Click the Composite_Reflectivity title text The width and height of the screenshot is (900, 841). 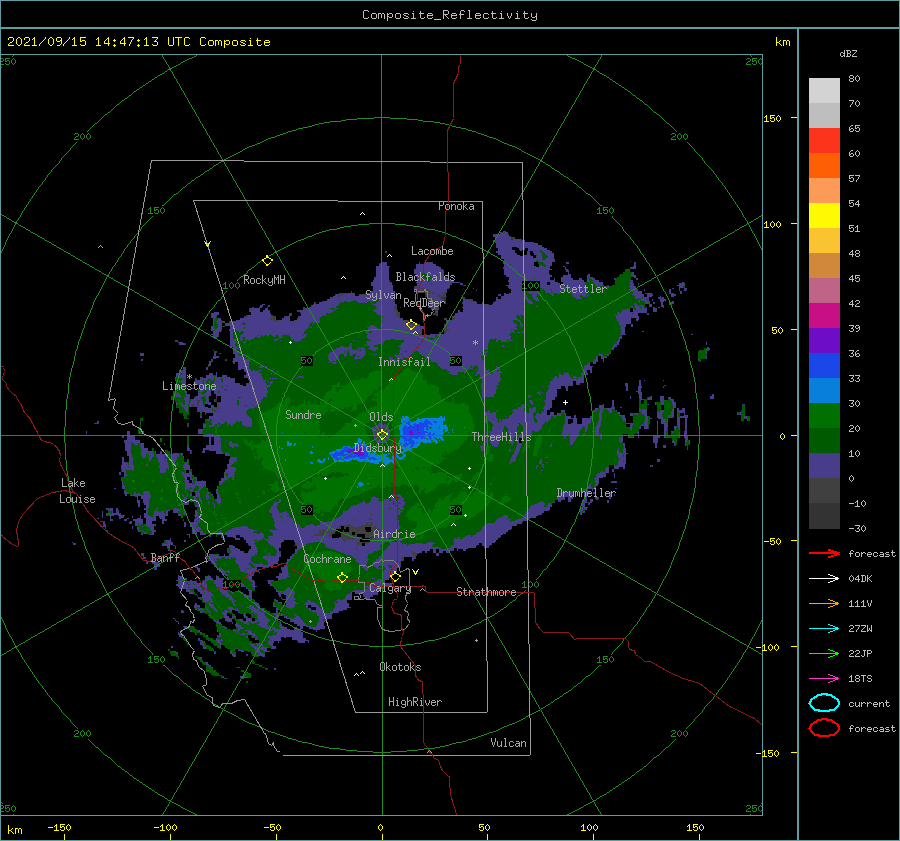pos(450,15)
